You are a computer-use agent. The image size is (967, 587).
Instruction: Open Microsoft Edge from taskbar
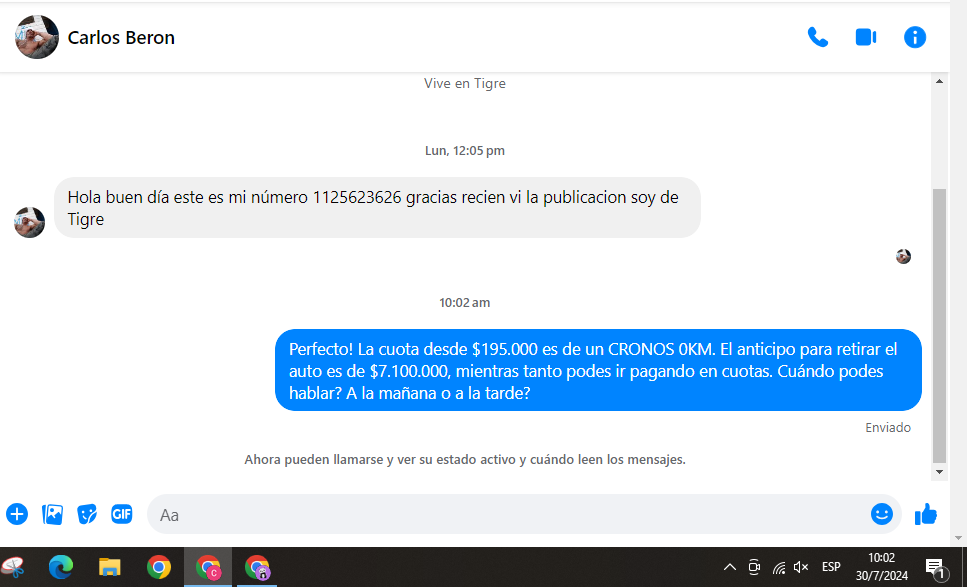tap(62, 567)
